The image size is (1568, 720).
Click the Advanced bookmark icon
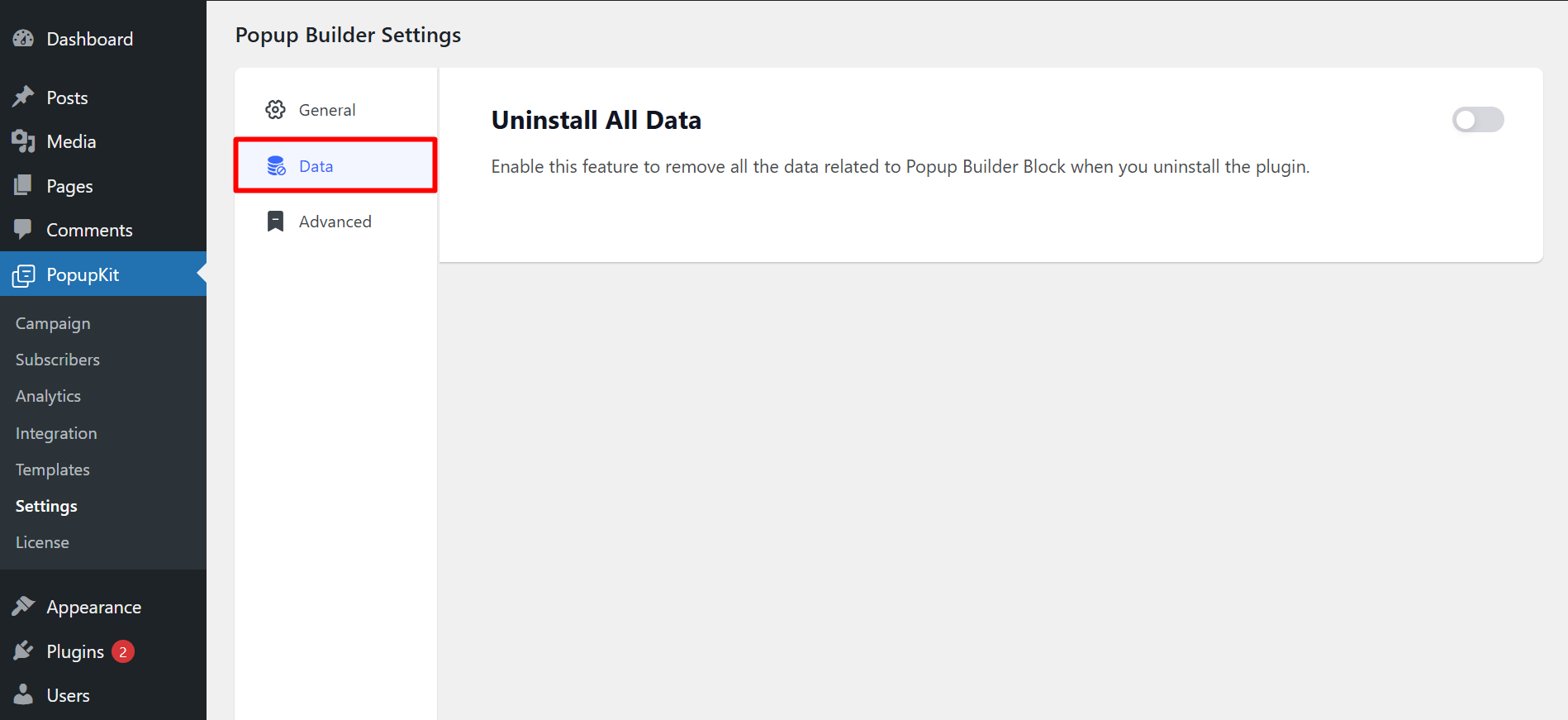(275, 222)
